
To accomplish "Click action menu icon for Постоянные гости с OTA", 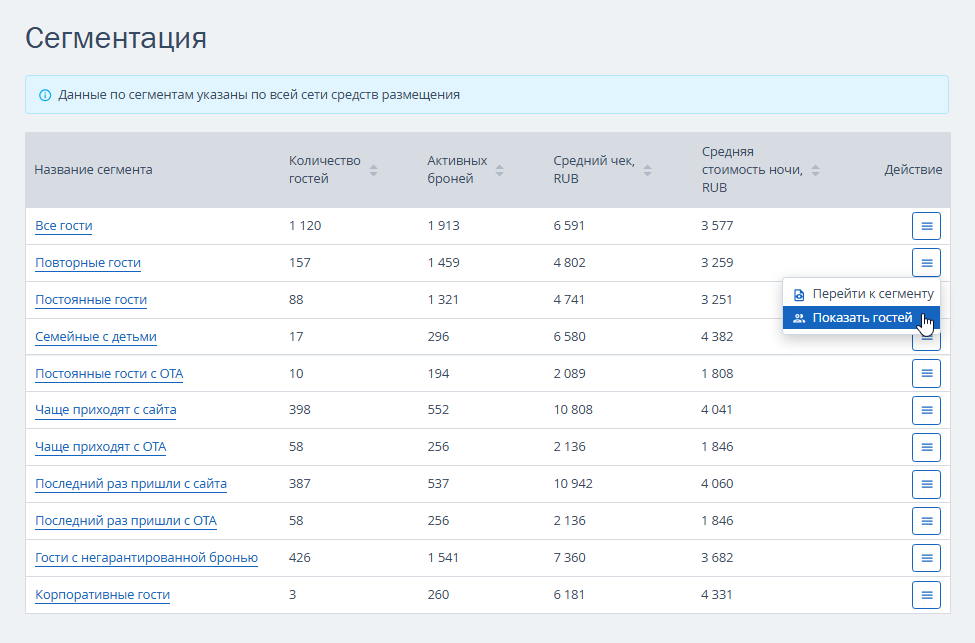I will click(x=926, y=374).
